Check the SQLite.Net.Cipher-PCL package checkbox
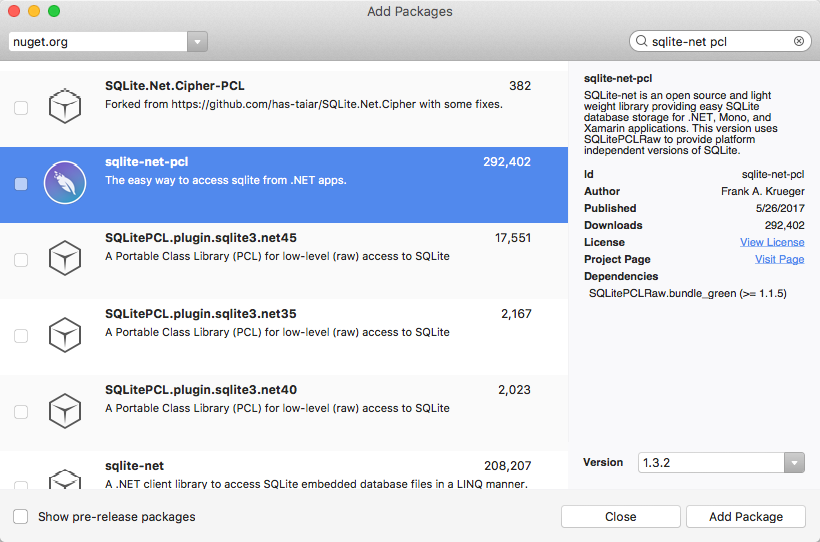820x542 pixels. tap(21, 108)
